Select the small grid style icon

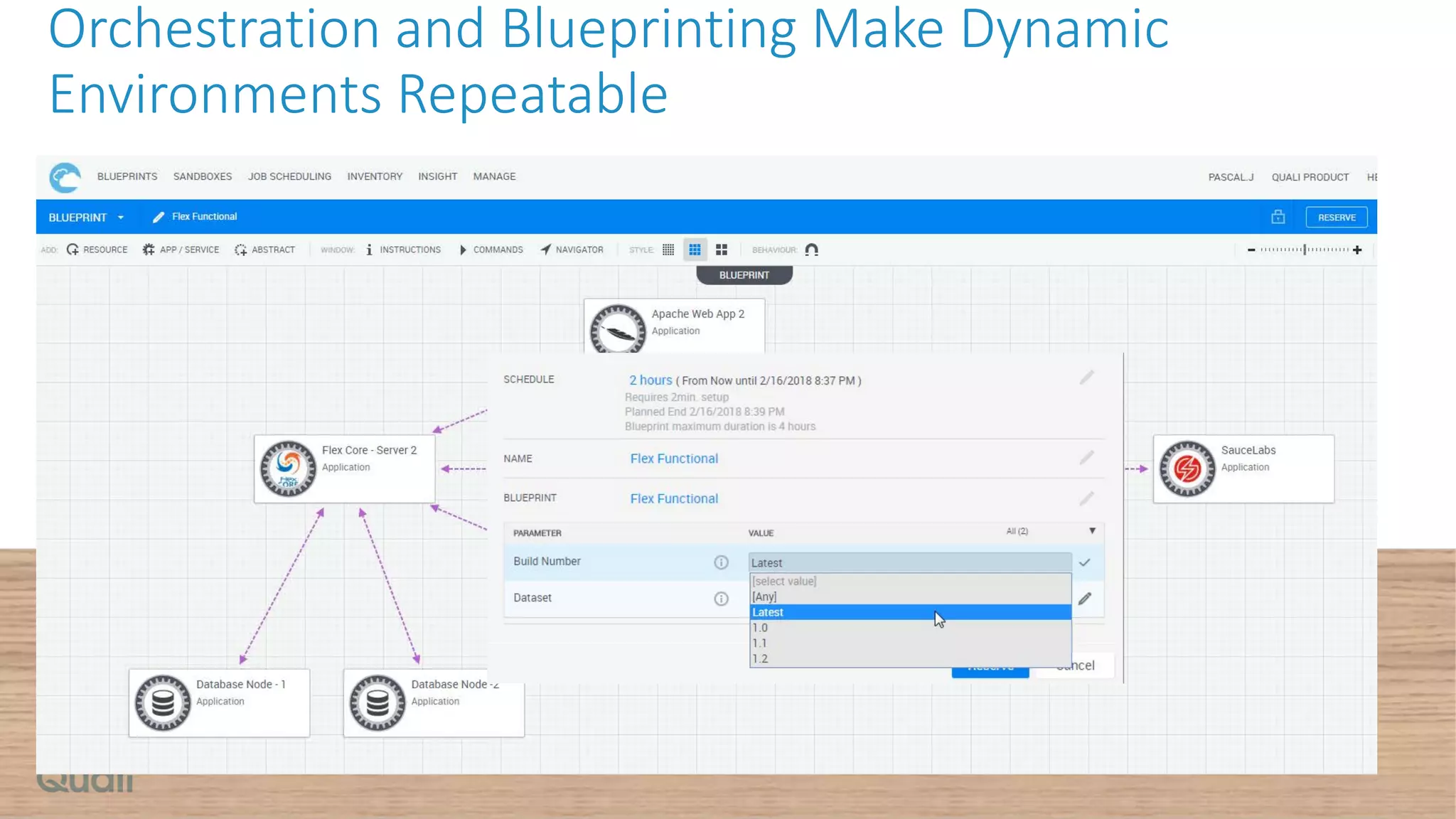[x=668, y=250]
